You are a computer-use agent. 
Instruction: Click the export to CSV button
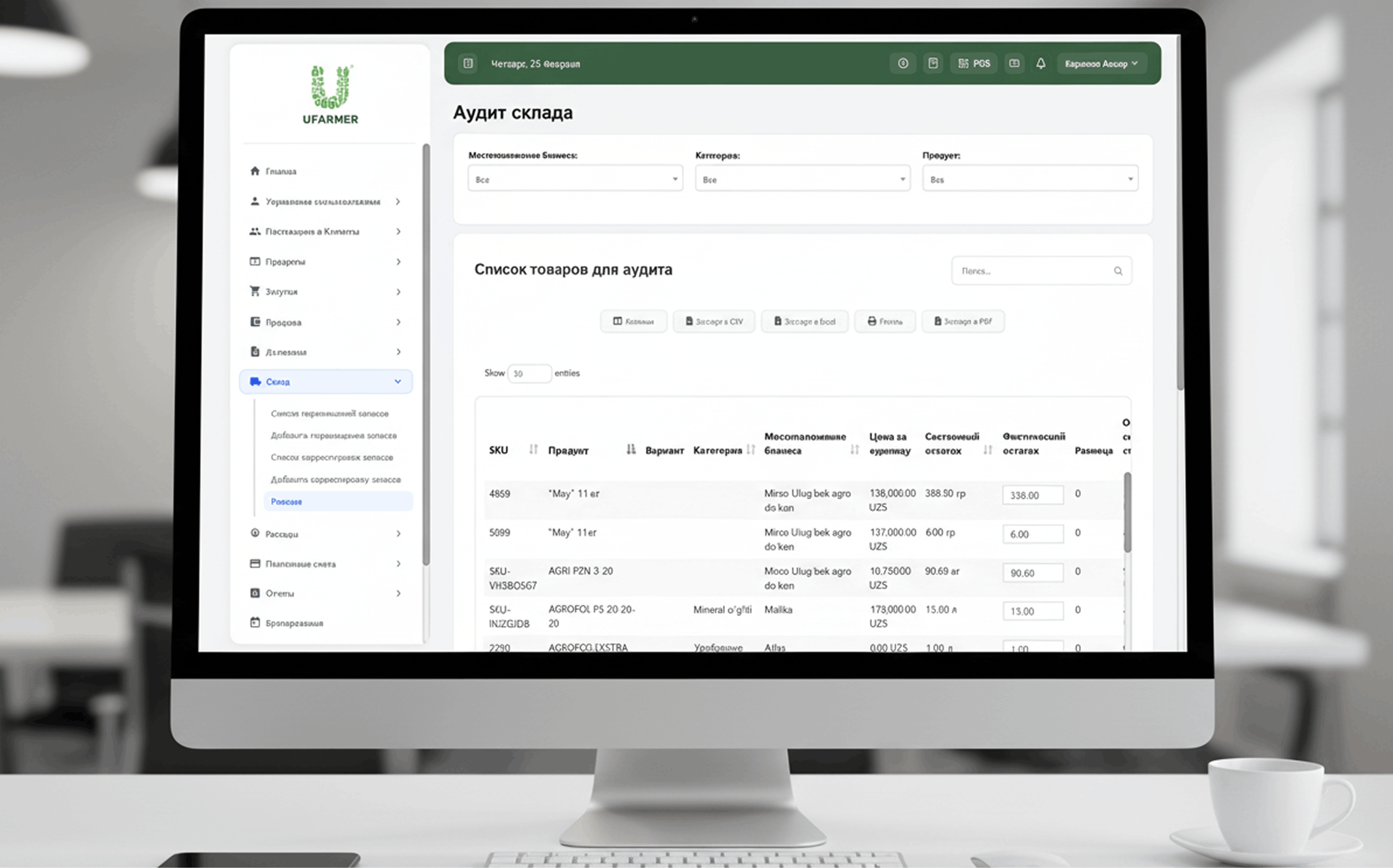point(714,322)
